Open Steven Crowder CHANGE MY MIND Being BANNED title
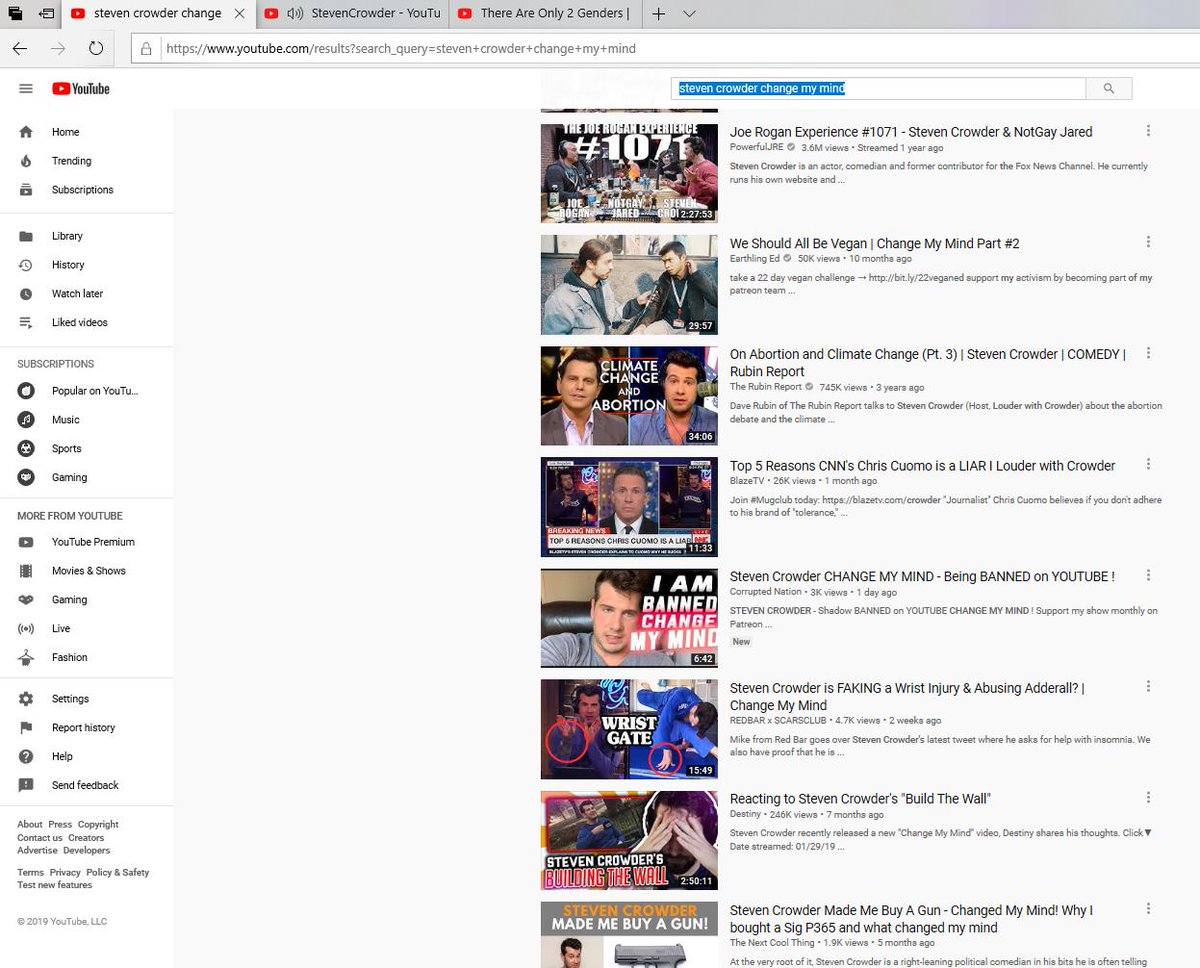The width and height of the screenshot is (1200, 968). pos(922,577)
